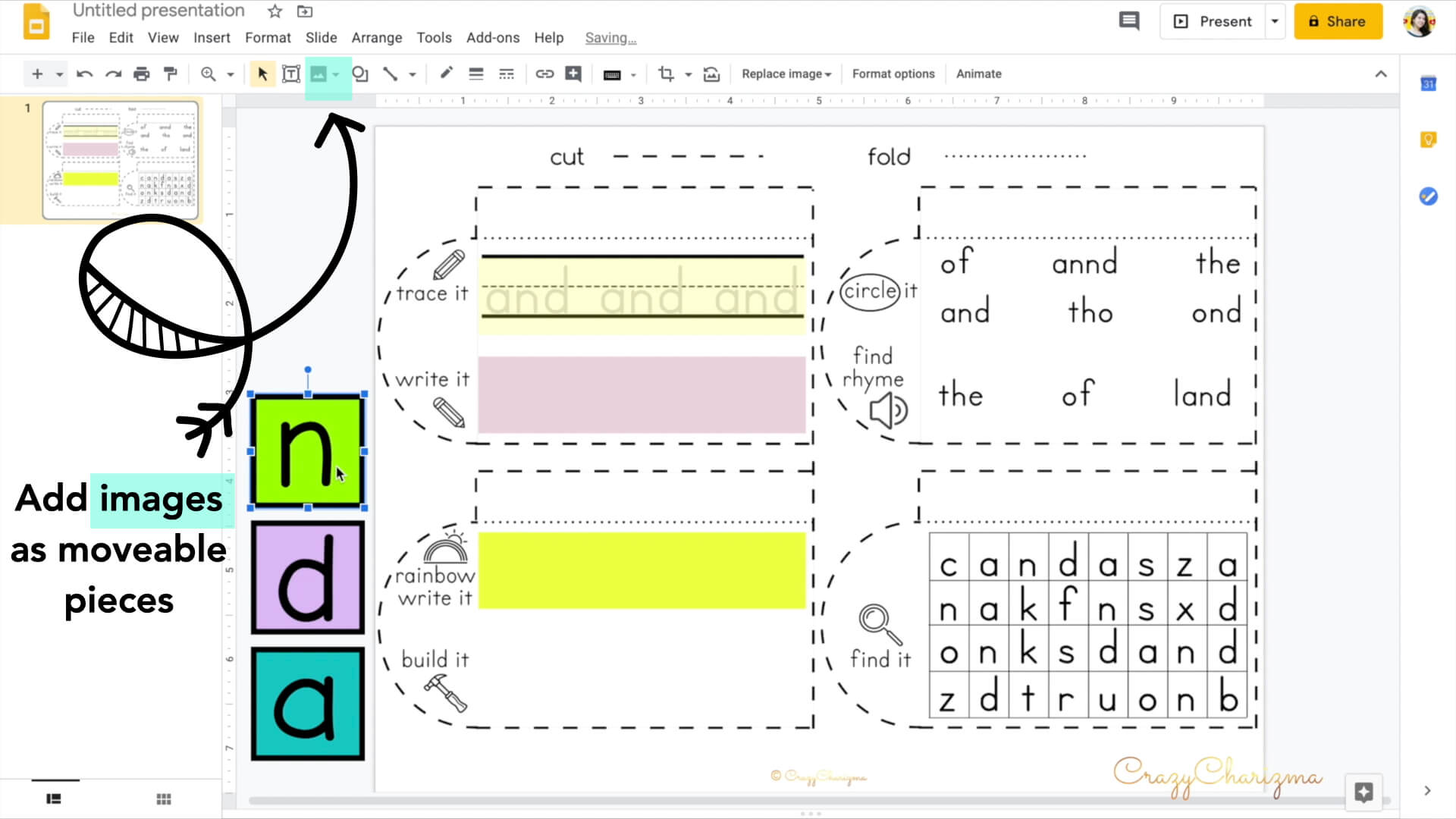This screenshot has width=1456, height=819.
Task: Click the link insert icon in toolbar
Action: pyautogui.click(x=544, y=73)
